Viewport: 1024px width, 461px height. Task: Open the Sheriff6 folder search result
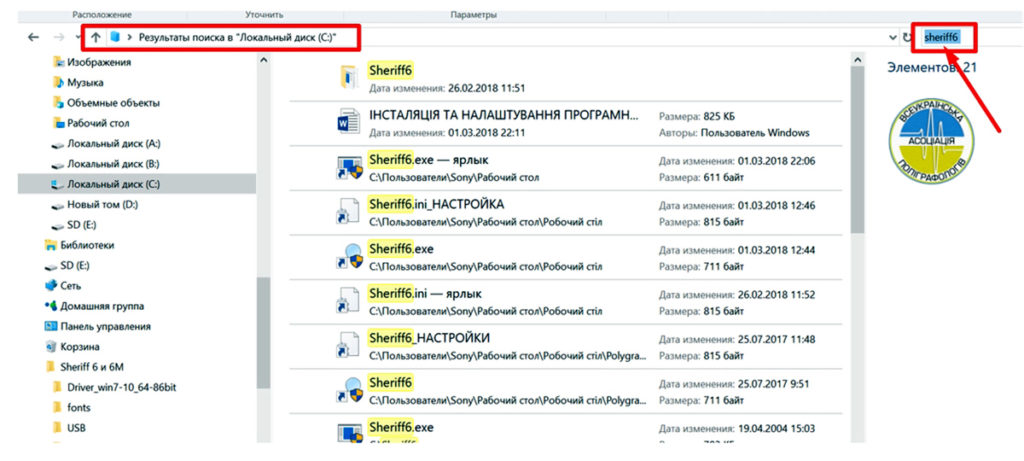coord(390,70)
